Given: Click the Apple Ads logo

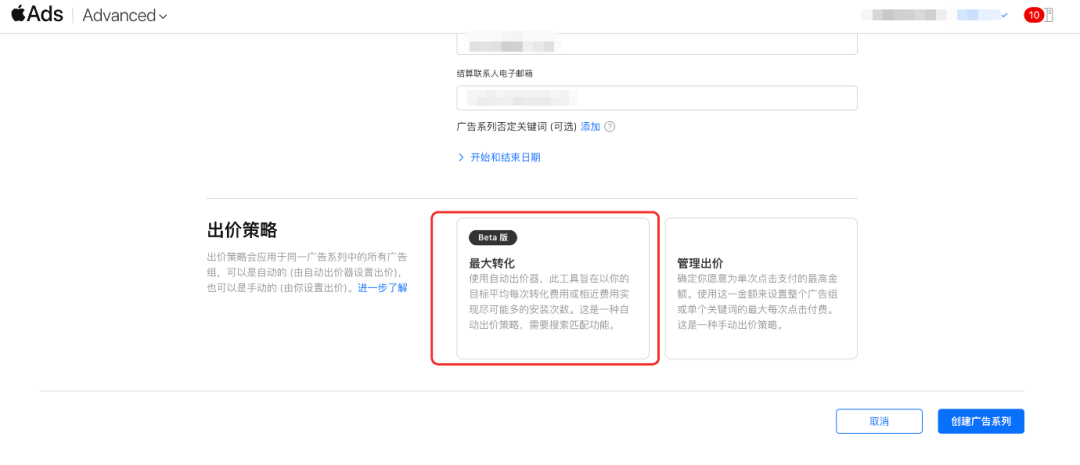Looking at the screenshot, I should (37, 14).
